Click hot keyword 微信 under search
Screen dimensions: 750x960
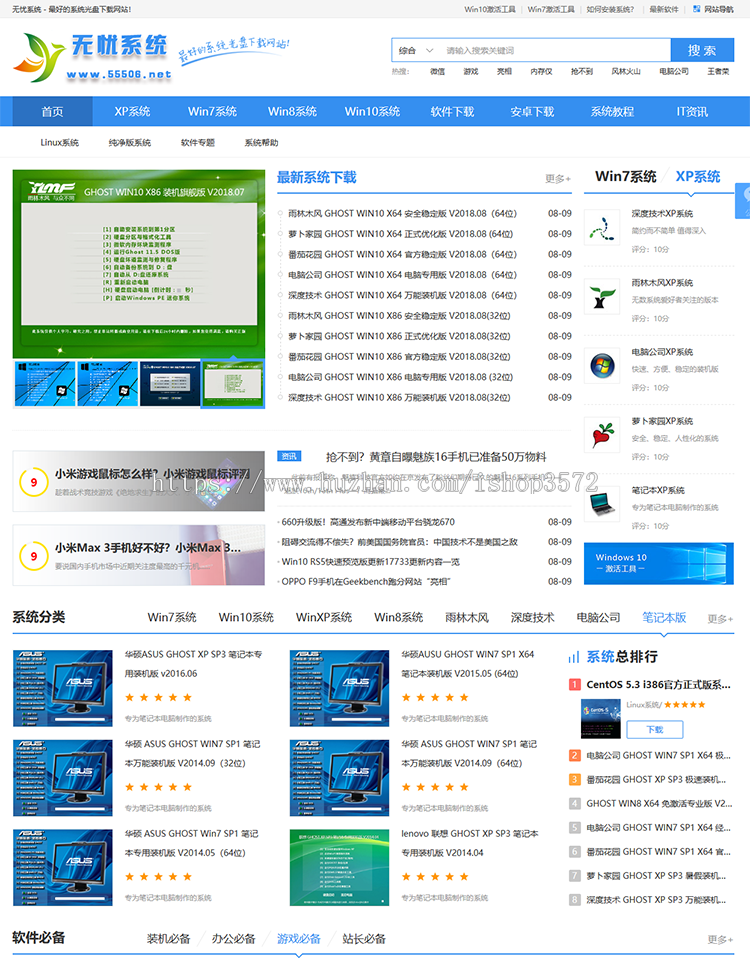(437, 72)
